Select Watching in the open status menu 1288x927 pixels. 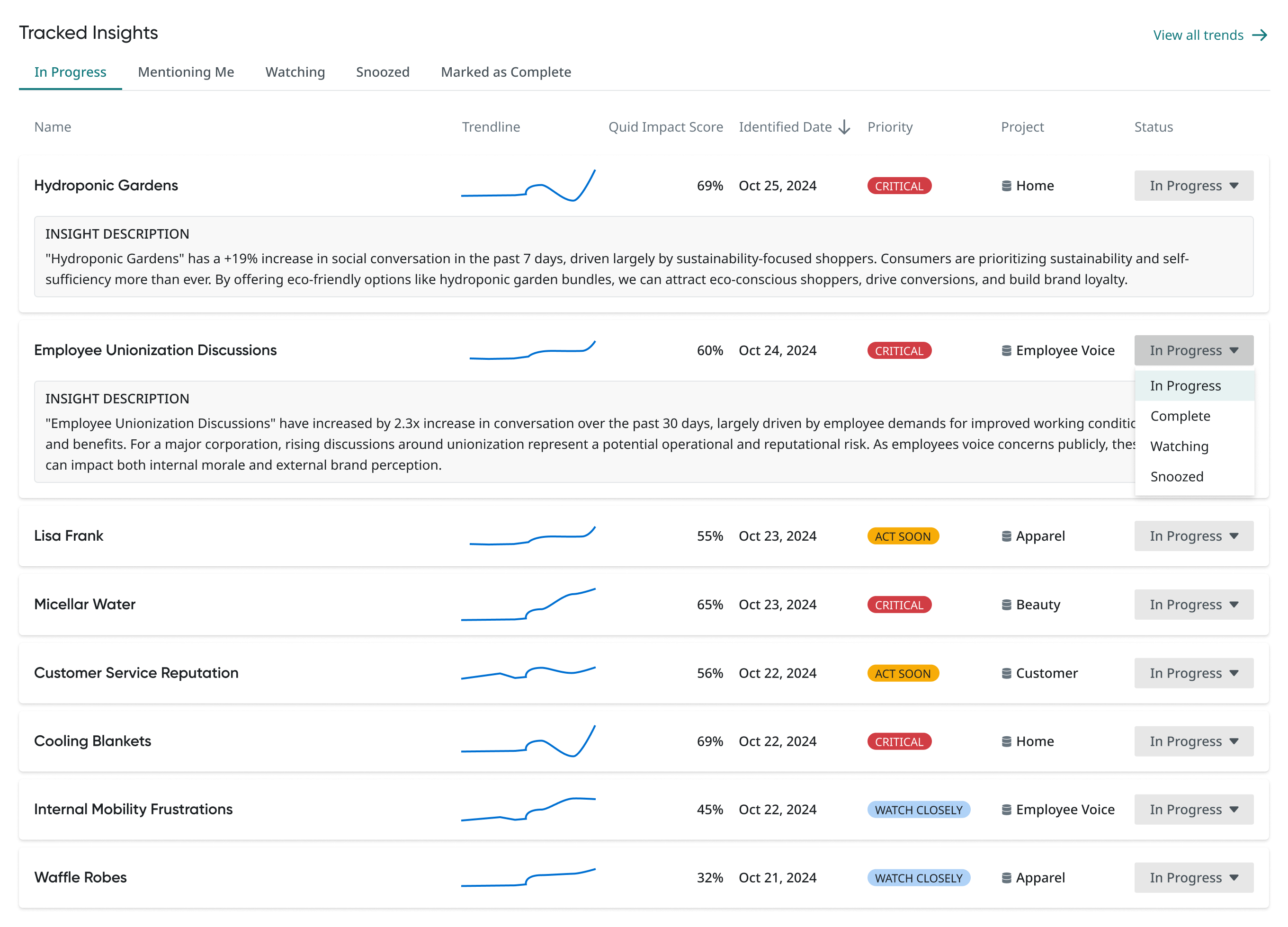click(x=1179, y=446)
